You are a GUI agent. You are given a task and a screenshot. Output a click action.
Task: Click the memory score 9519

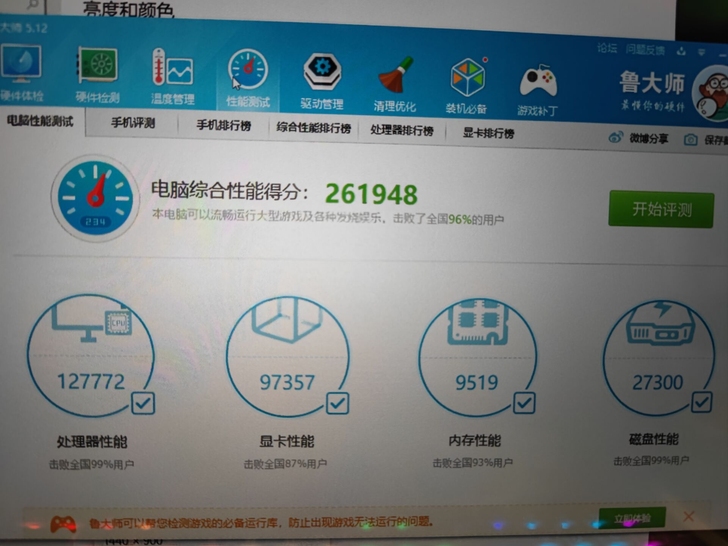point(477,383)
